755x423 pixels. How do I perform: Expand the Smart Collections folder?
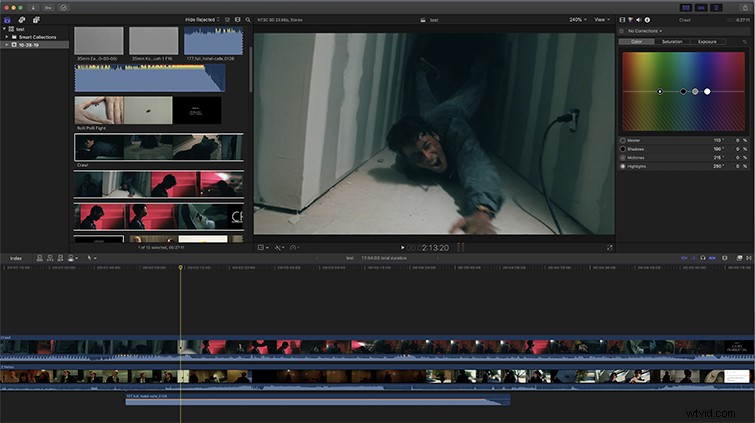7,37
